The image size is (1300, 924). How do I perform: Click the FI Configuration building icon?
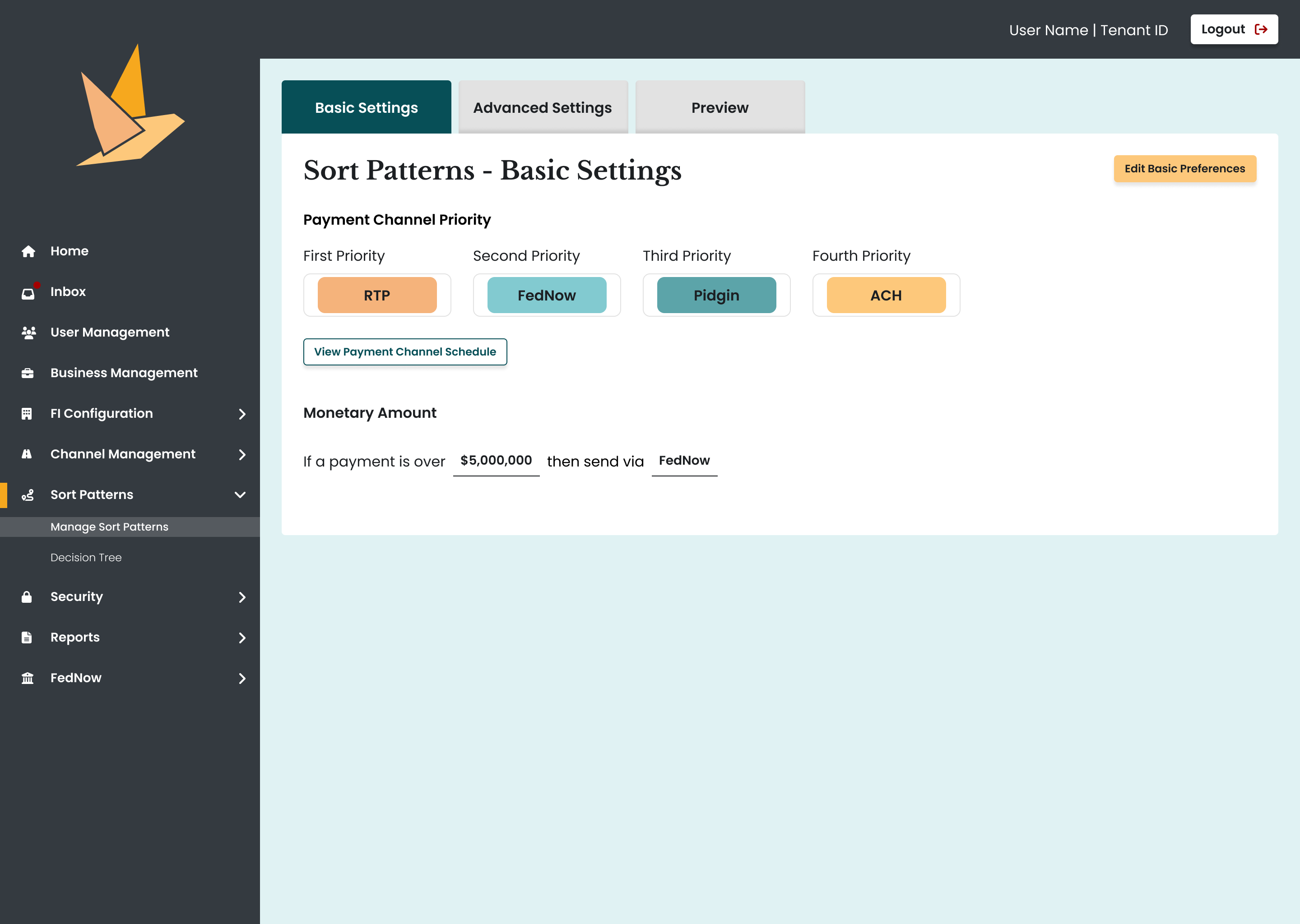[x=27, y=414]
